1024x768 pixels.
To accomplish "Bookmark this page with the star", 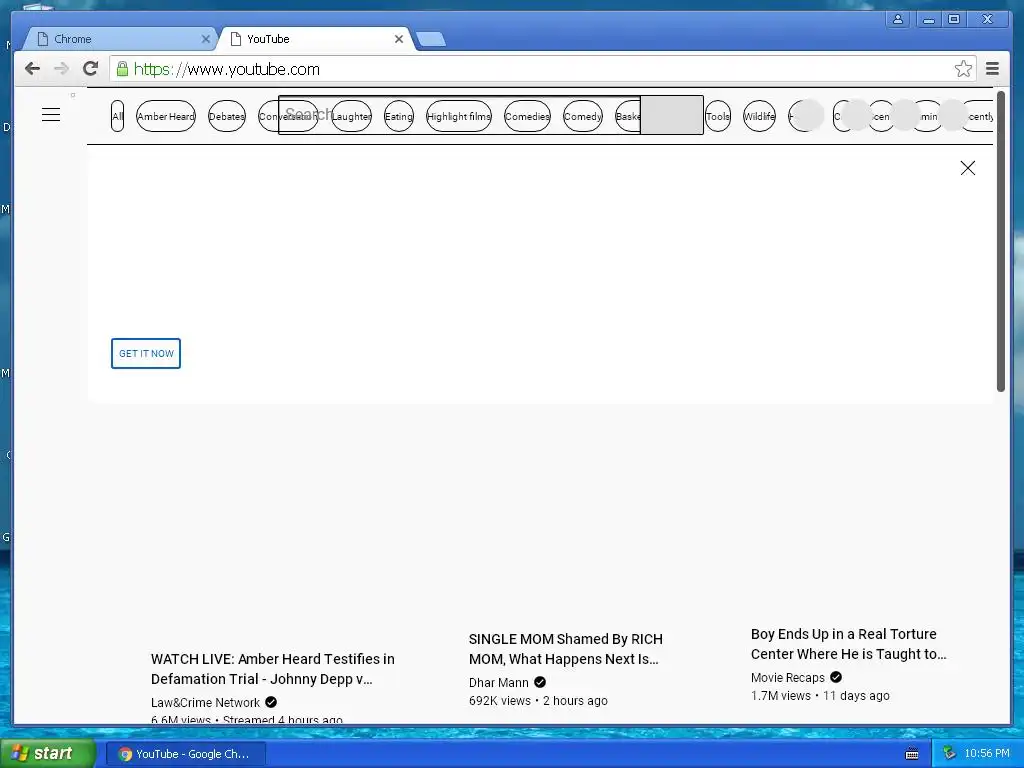I will click(x=963, y=69).
